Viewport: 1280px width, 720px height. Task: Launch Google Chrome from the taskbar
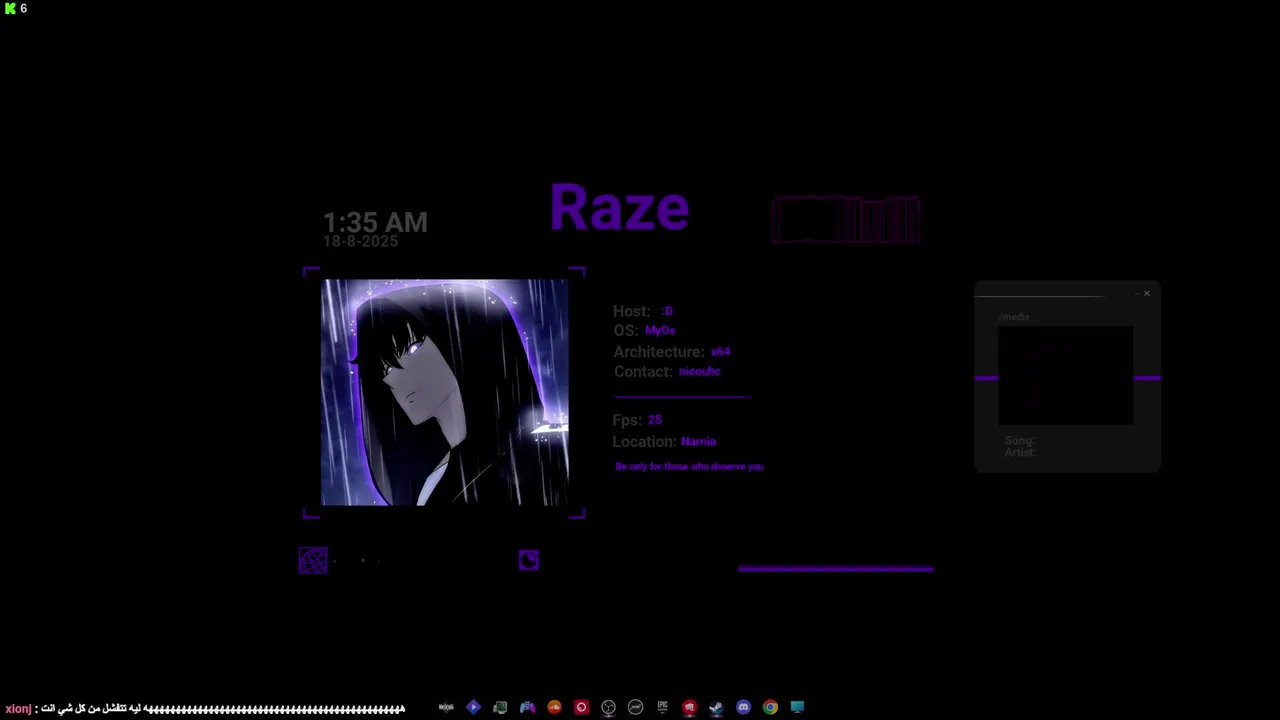(770, 707)
